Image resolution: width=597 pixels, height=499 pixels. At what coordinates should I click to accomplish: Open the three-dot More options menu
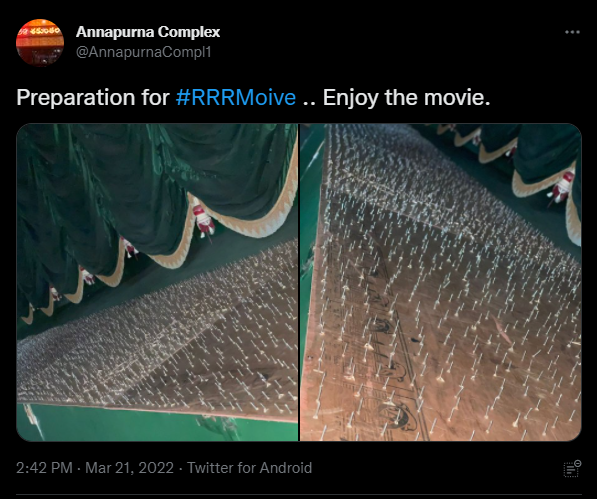point(572,32)
